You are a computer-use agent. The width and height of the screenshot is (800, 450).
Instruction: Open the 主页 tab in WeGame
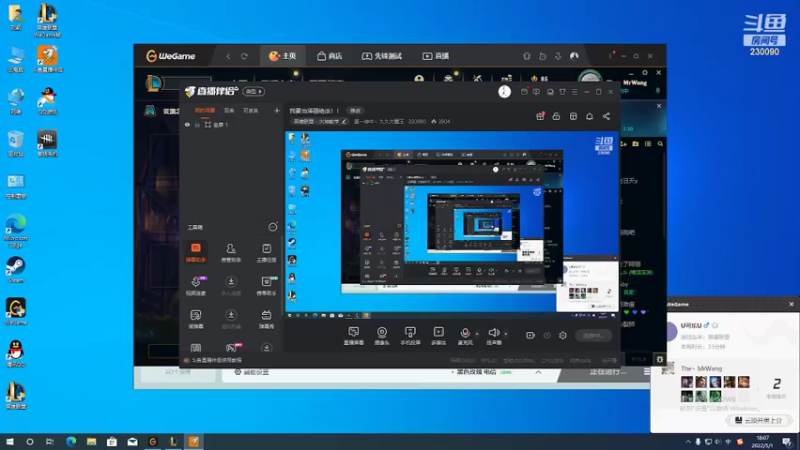click(x=283, y=56)
